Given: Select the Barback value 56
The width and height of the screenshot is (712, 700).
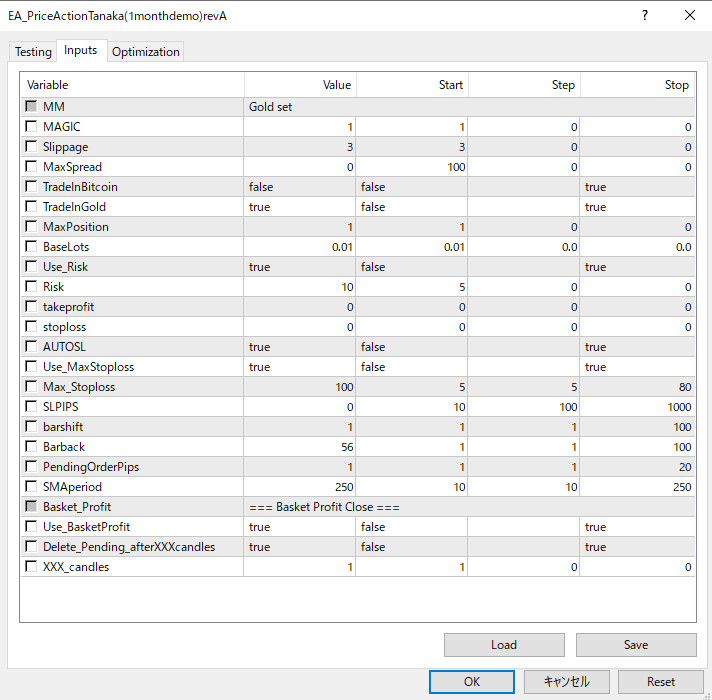Looking at the screenshot, I should tap(300, 446).
